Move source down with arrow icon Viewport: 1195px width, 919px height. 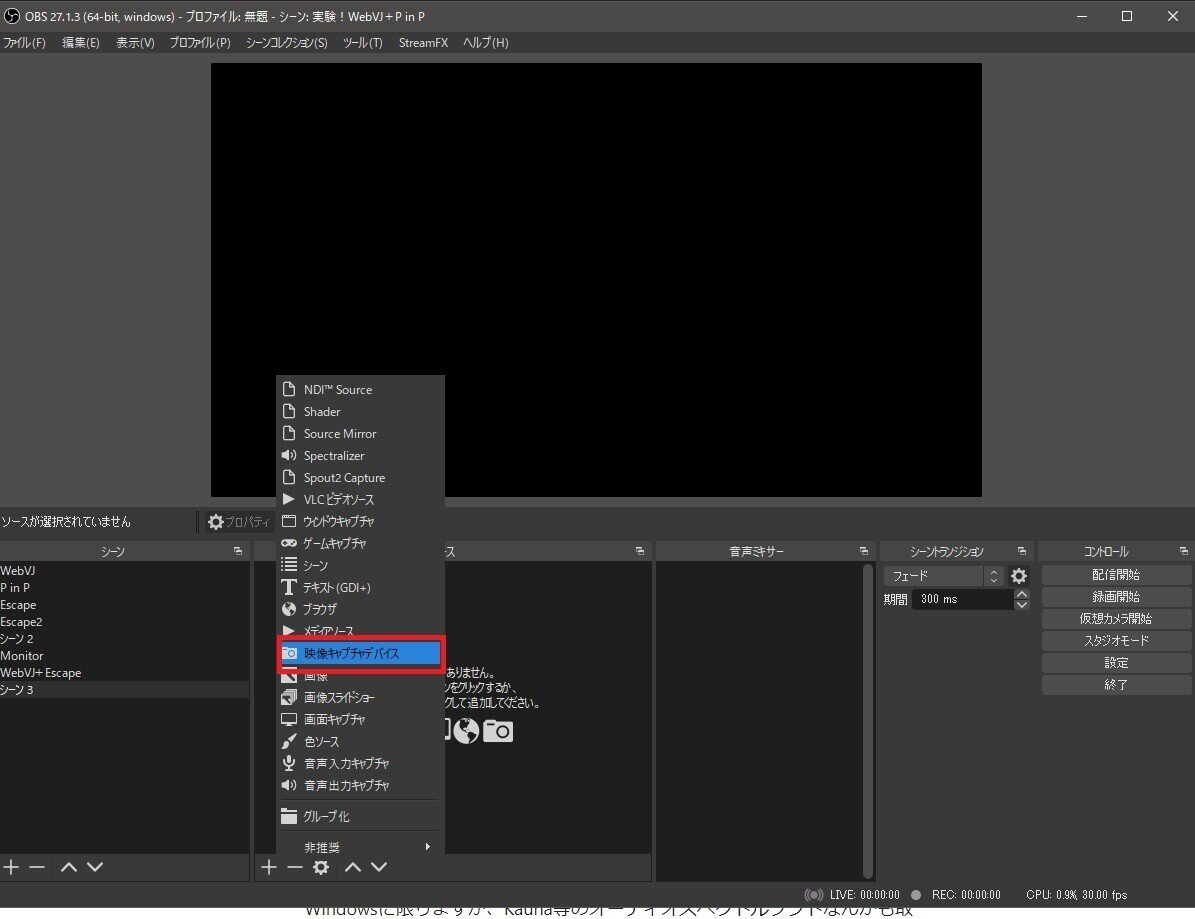(379, 867)
